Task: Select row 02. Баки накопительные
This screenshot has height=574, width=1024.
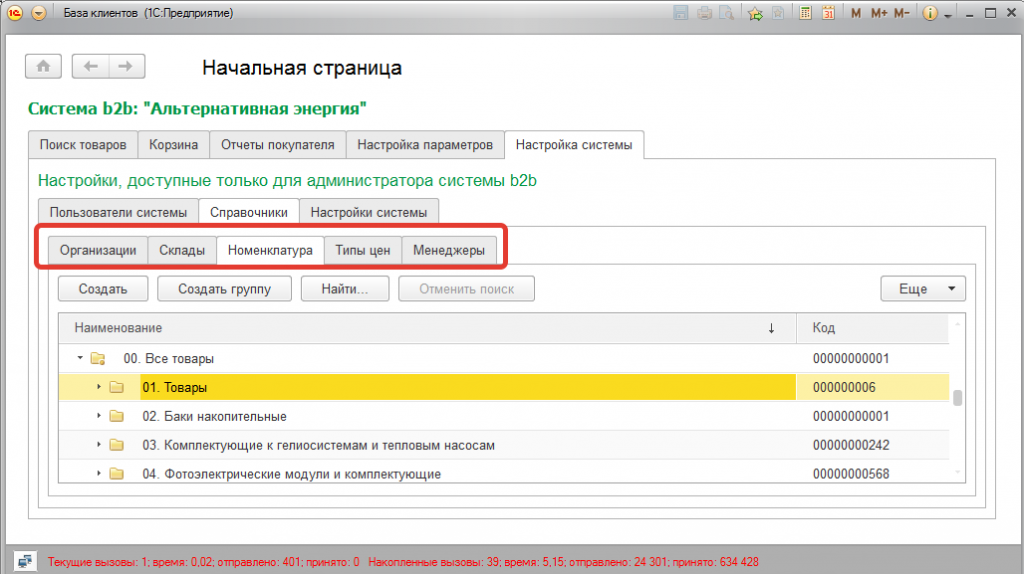Action: [x=504, y=416]
